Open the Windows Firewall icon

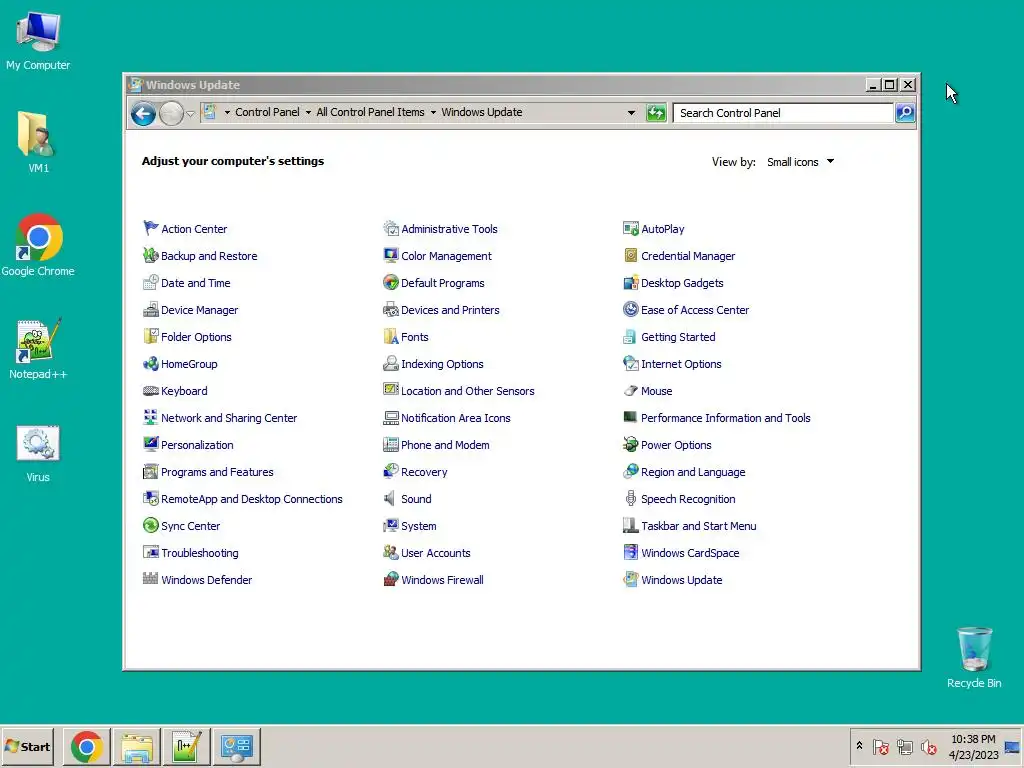pyautogui.click(x=391, y=579)
